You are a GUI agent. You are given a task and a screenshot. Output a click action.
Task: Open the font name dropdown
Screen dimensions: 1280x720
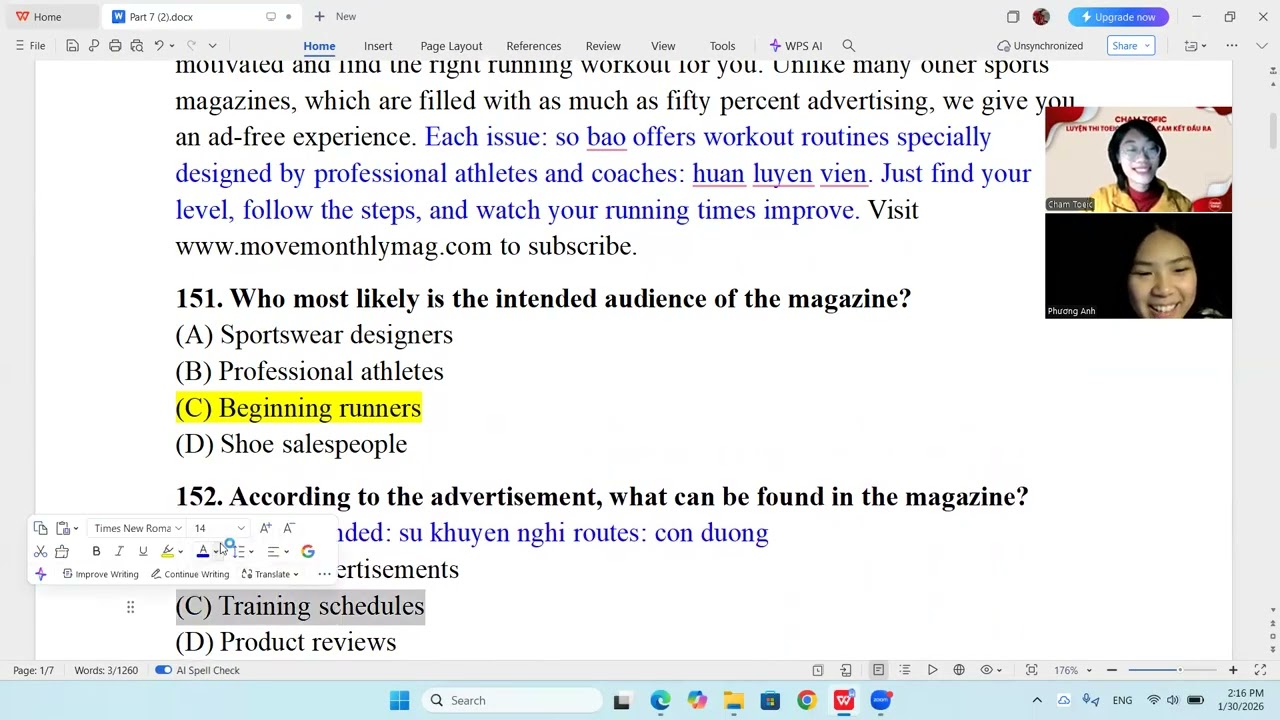coord(178,528)
